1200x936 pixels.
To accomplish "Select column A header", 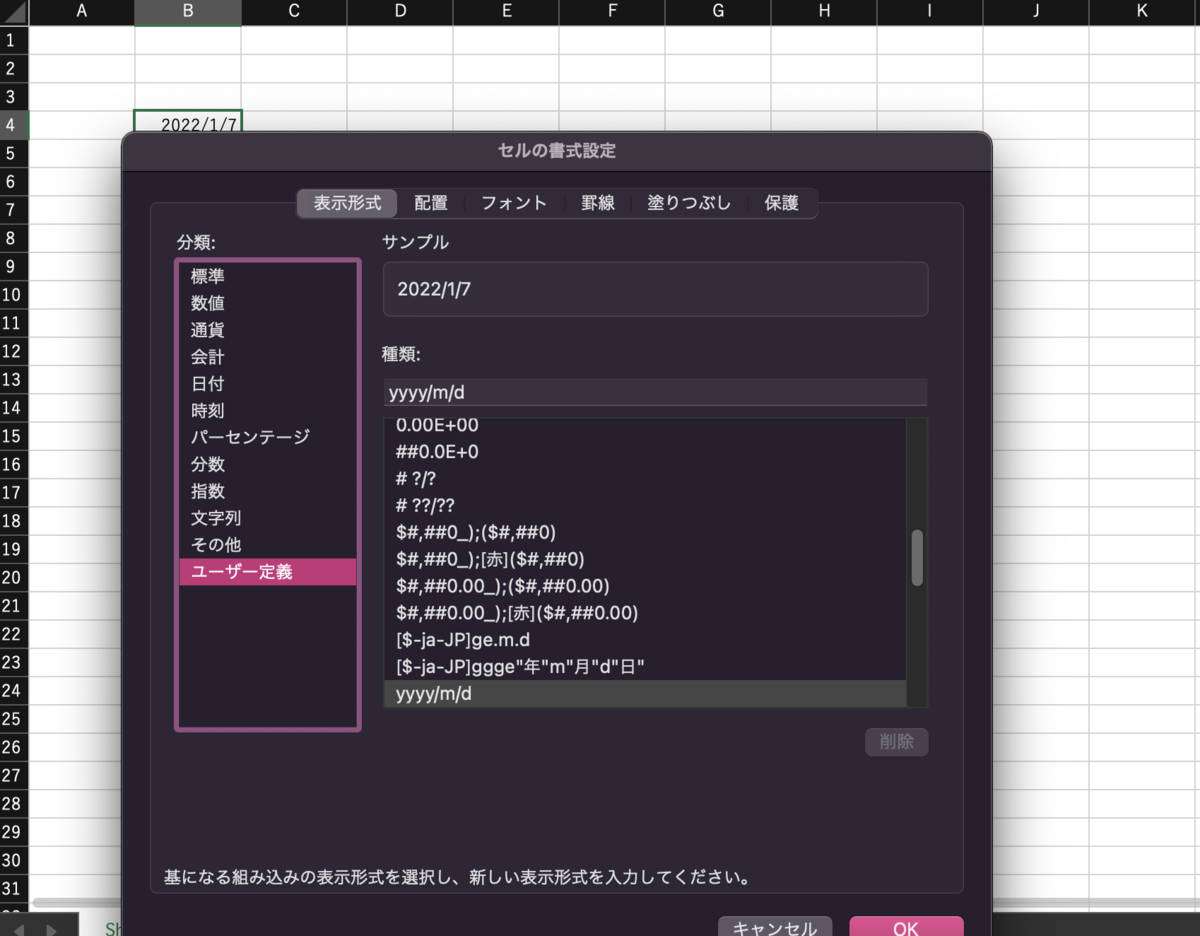I will (x=82, y=12).
